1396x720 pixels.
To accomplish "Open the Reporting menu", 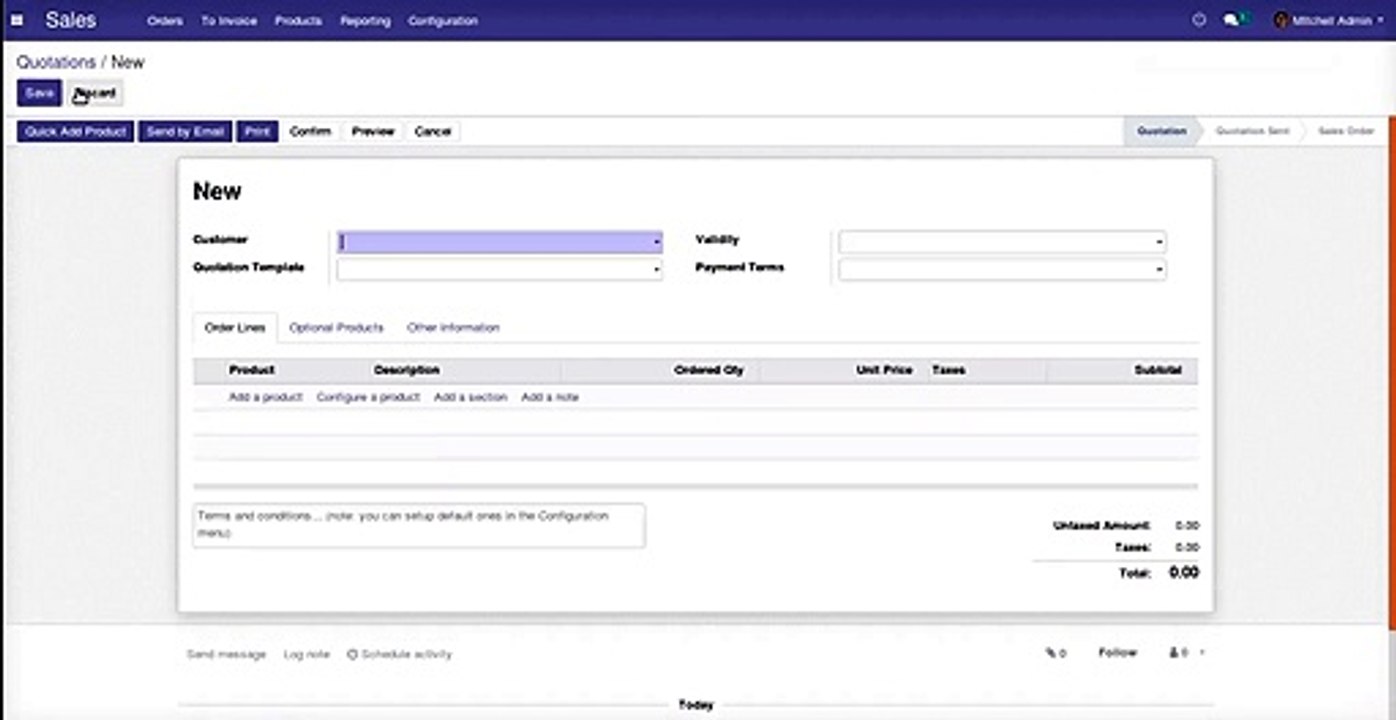I will pos(365,20).
